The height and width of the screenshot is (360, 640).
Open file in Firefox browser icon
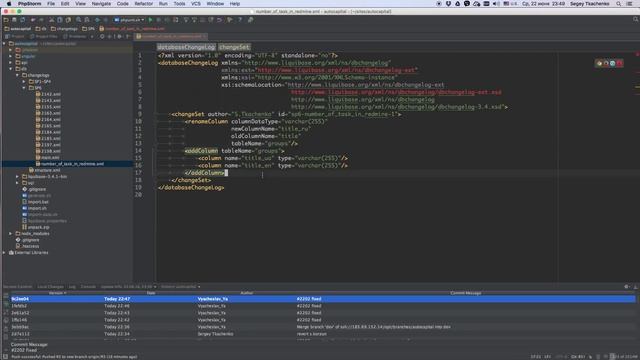[x=606, y=63]
